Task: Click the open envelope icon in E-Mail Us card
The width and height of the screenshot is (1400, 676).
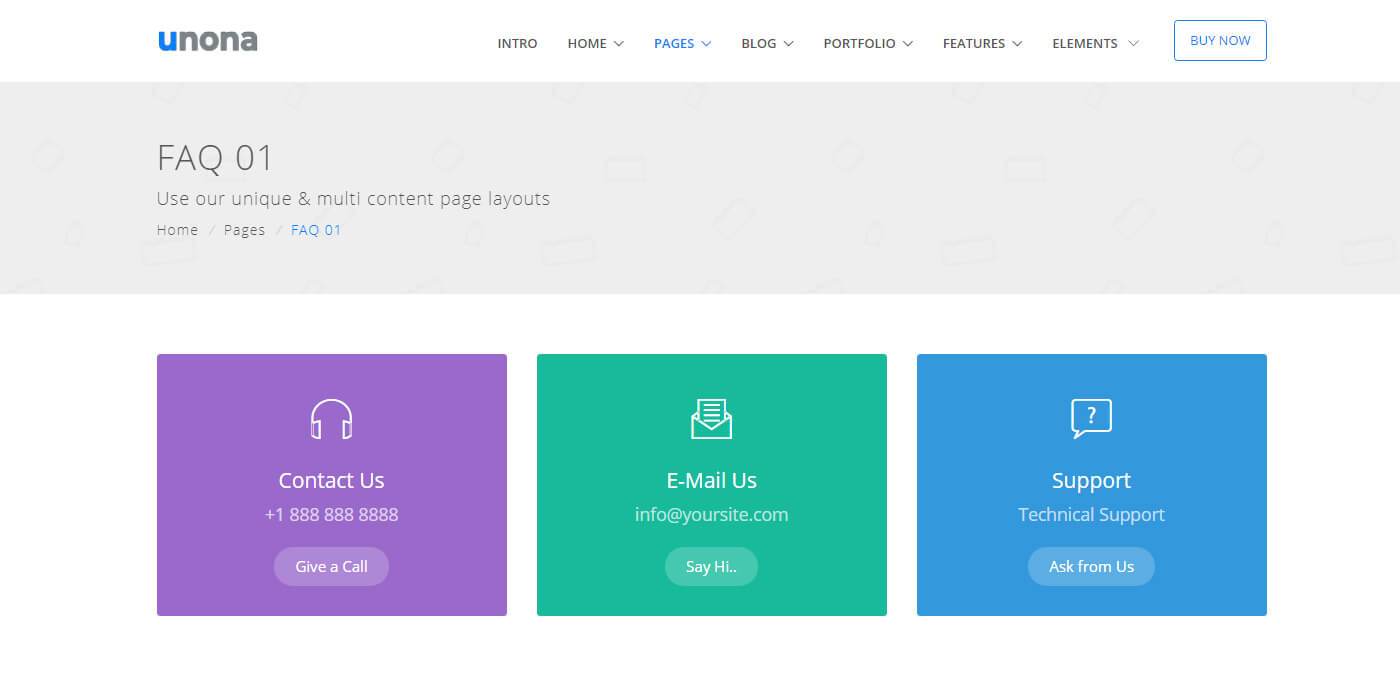Action: (711, 419)
